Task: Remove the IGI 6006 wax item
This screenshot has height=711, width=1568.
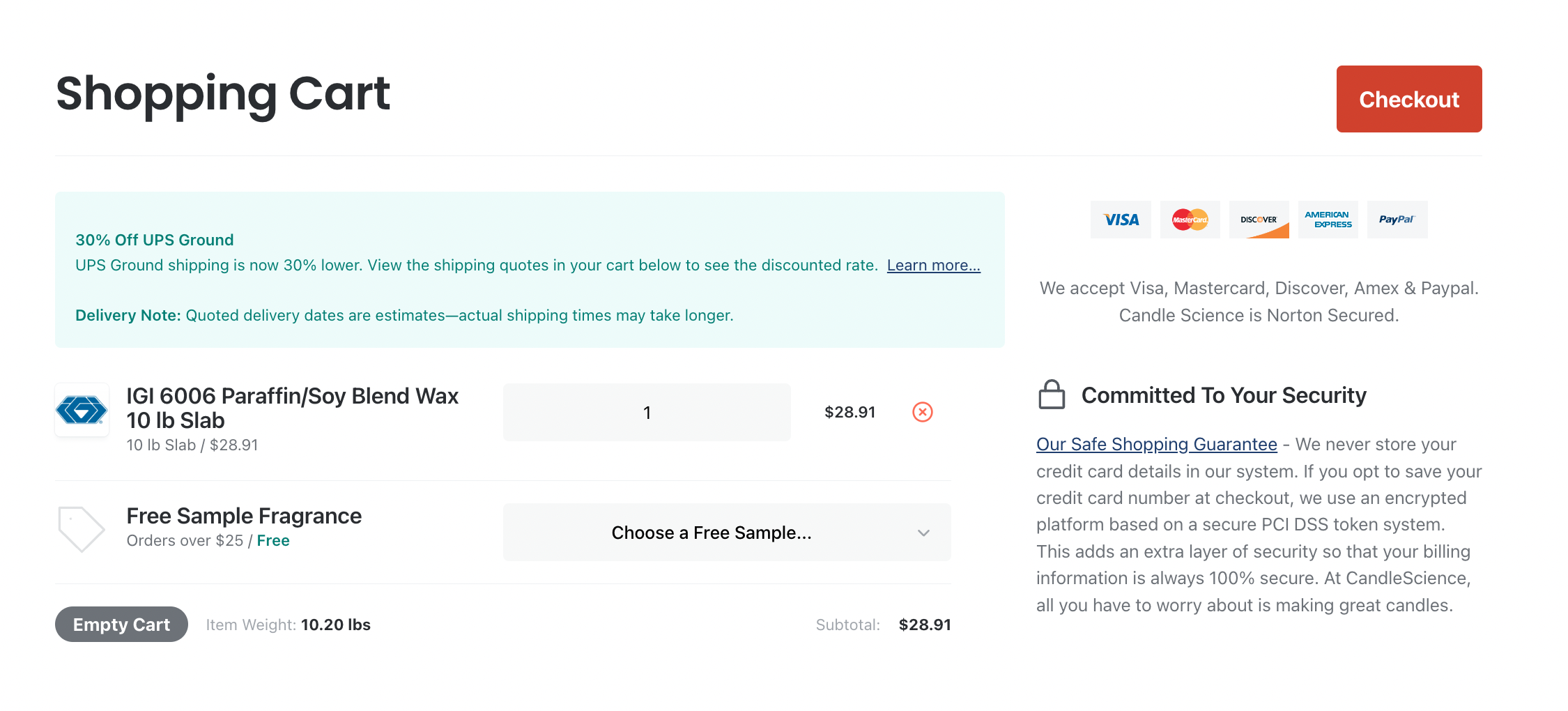Action: point(923,412)
